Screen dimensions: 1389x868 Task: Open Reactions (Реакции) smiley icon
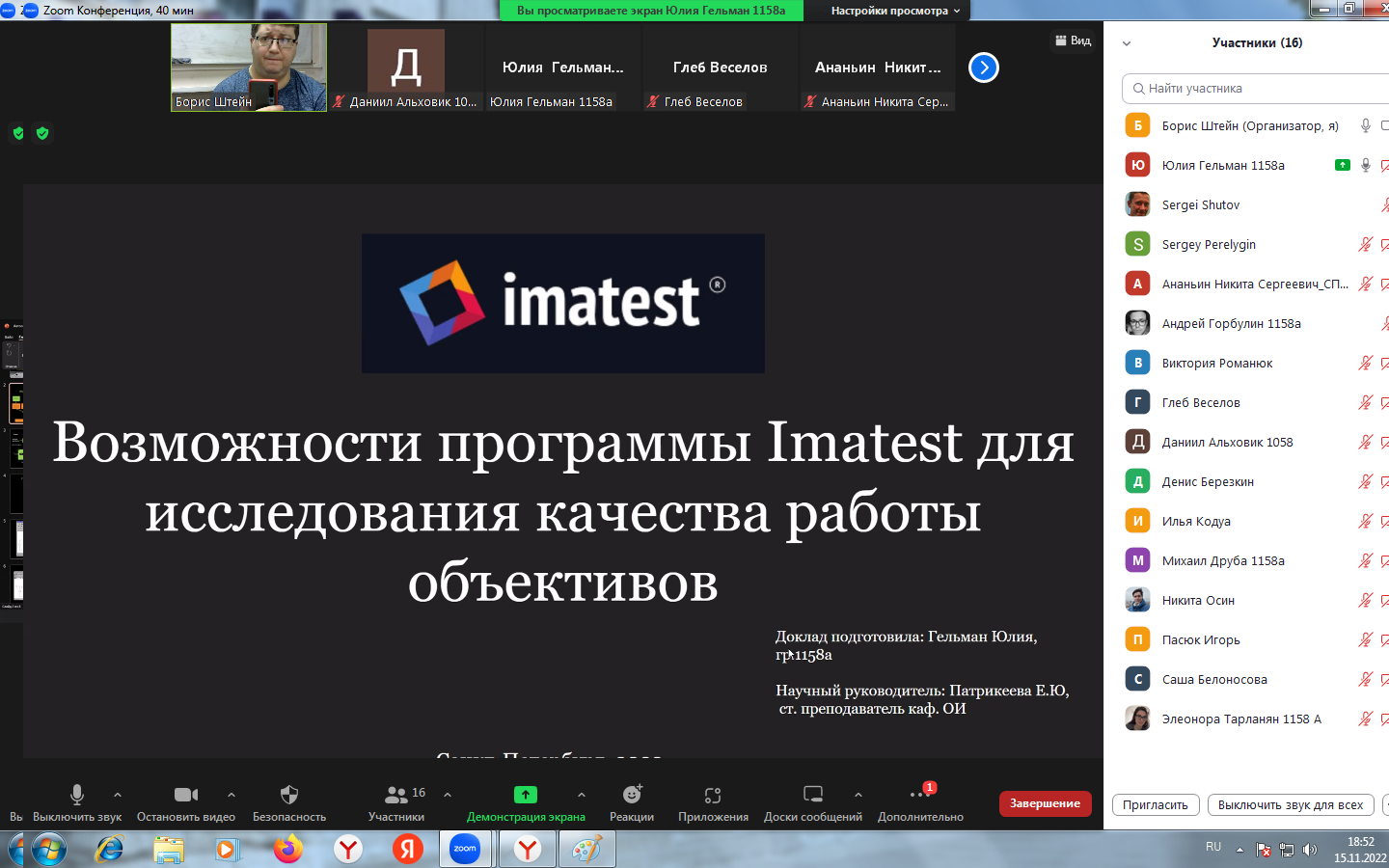[x=632, y=795]
